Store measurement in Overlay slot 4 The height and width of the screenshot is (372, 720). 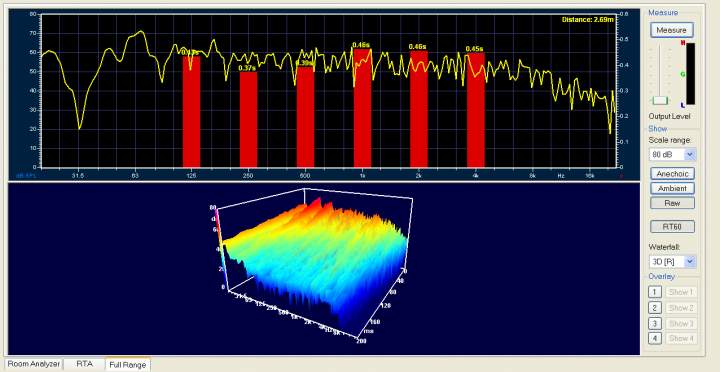[655, 338]
